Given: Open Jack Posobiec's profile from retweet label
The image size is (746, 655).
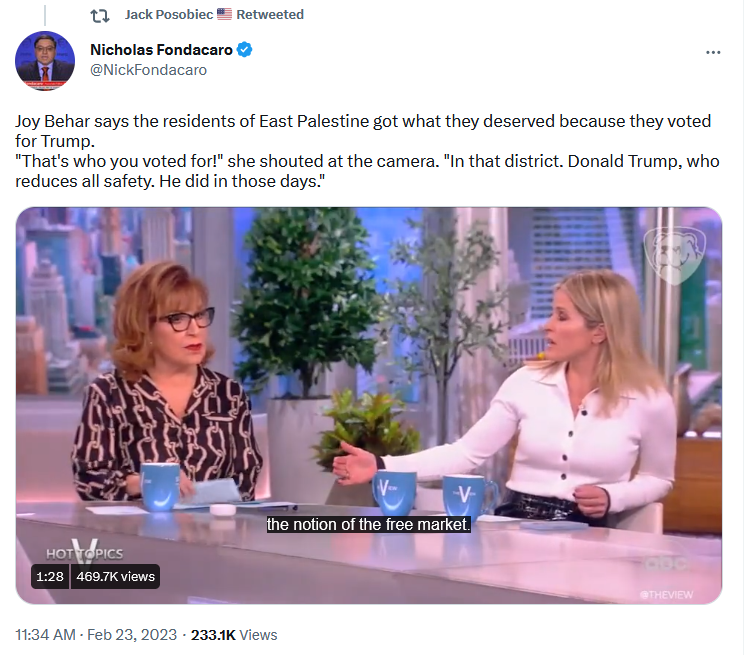Looking at the screenshot, I should tap(169, 15).
